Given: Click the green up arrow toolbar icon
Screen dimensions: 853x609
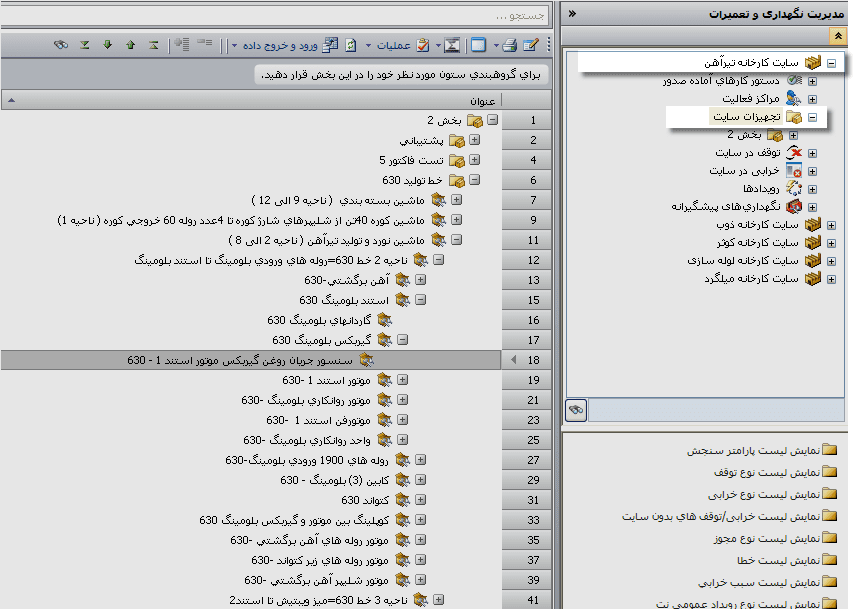Looking at the screenshot, I should [130, 45].
